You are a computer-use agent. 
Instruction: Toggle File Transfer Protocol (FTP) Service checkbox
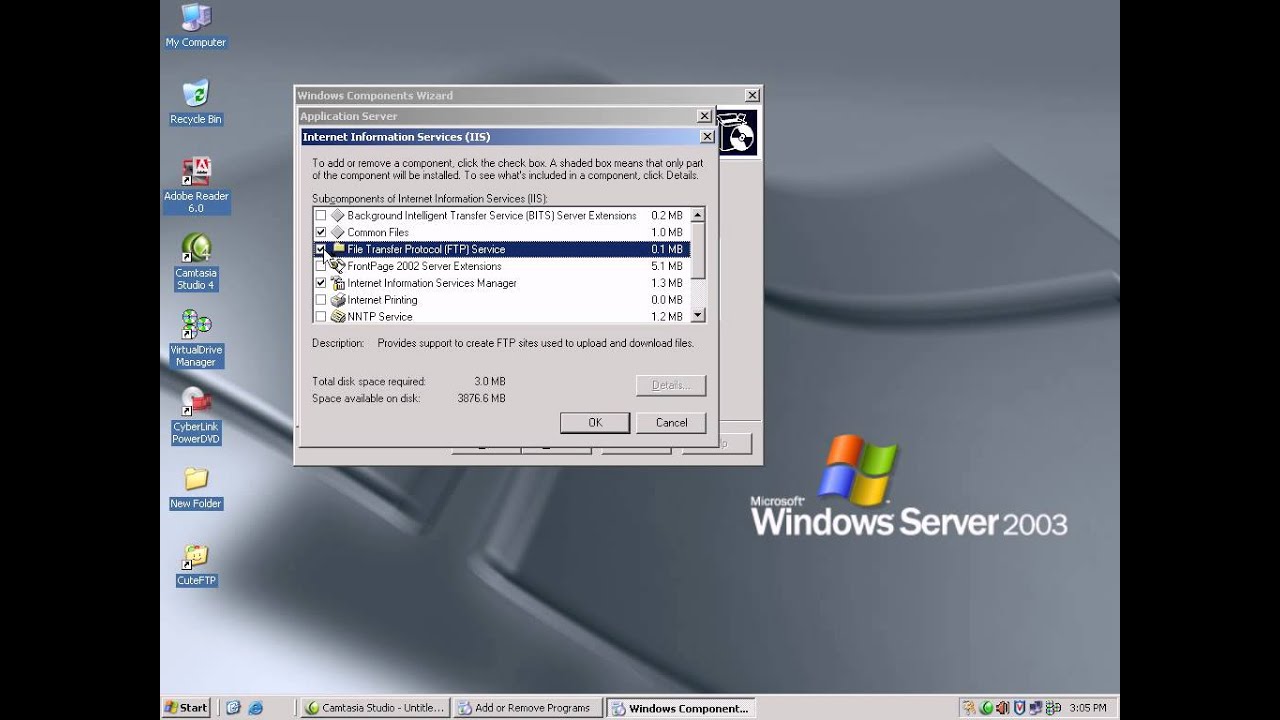321,249
